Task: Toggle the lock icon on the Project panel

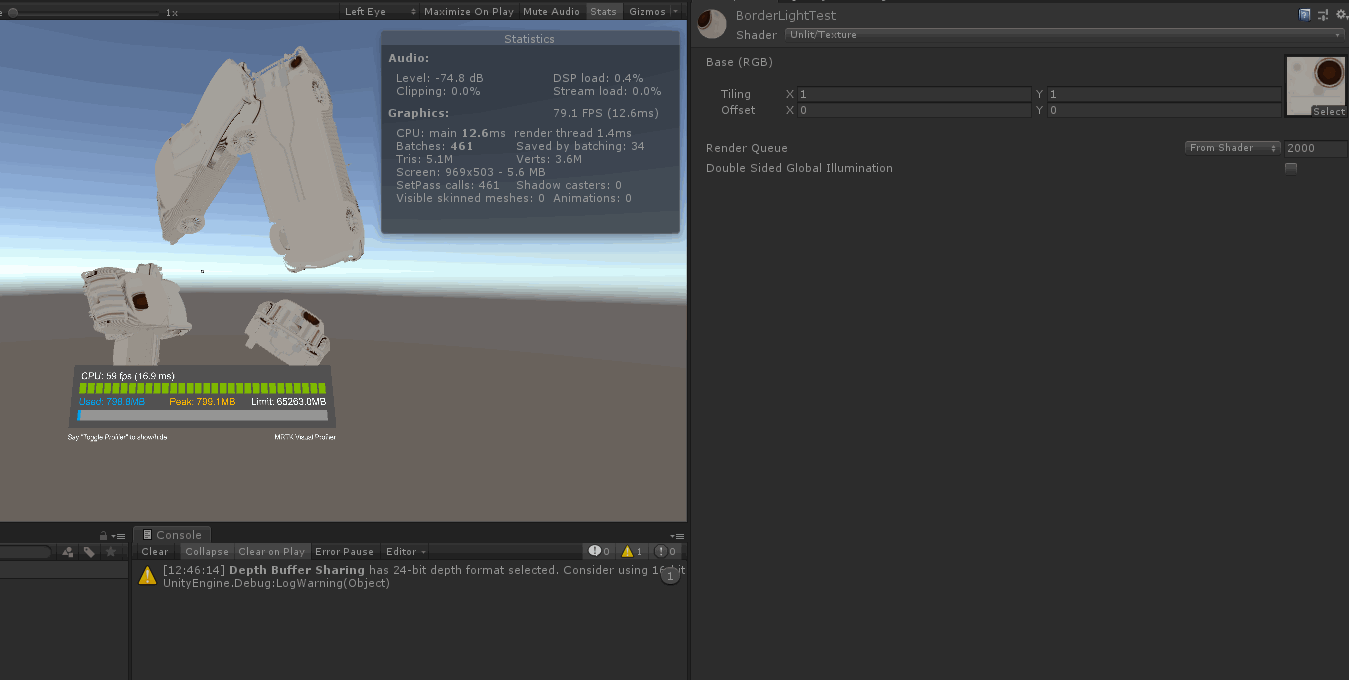Action: click(104, 536)
